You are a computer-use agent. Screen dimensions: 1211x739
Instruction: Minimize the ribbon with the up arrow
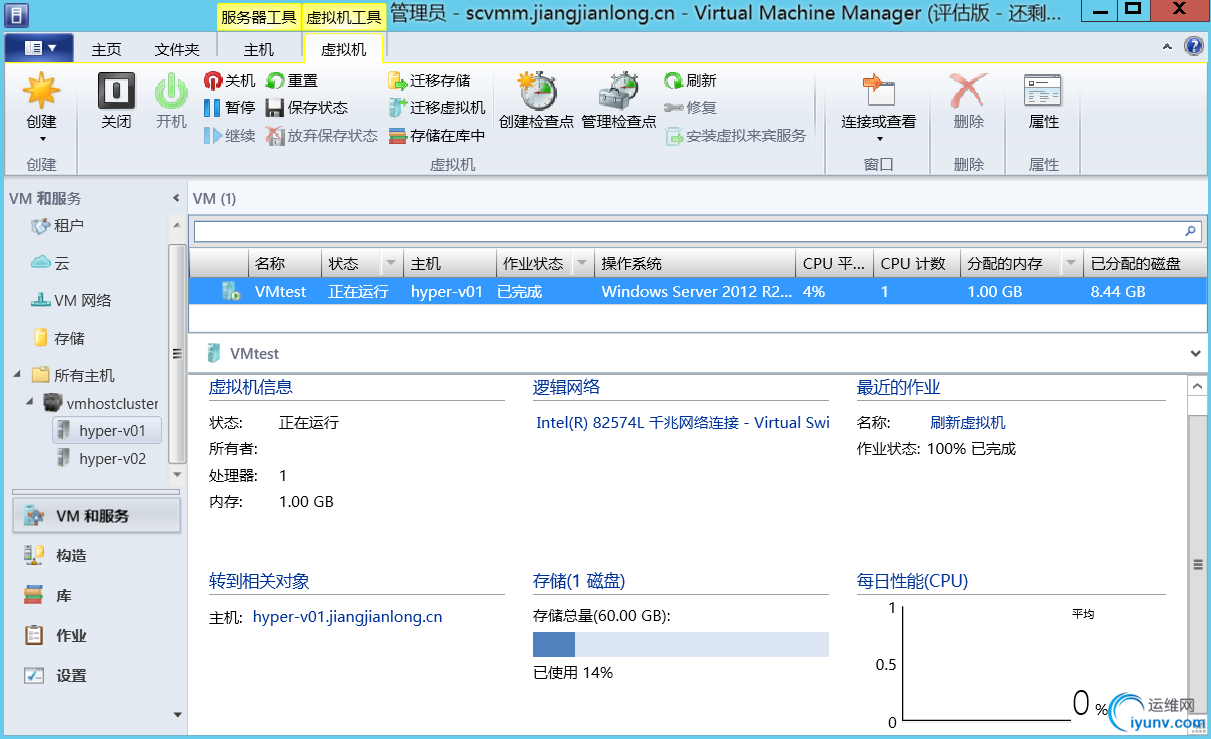(1167, 47)
